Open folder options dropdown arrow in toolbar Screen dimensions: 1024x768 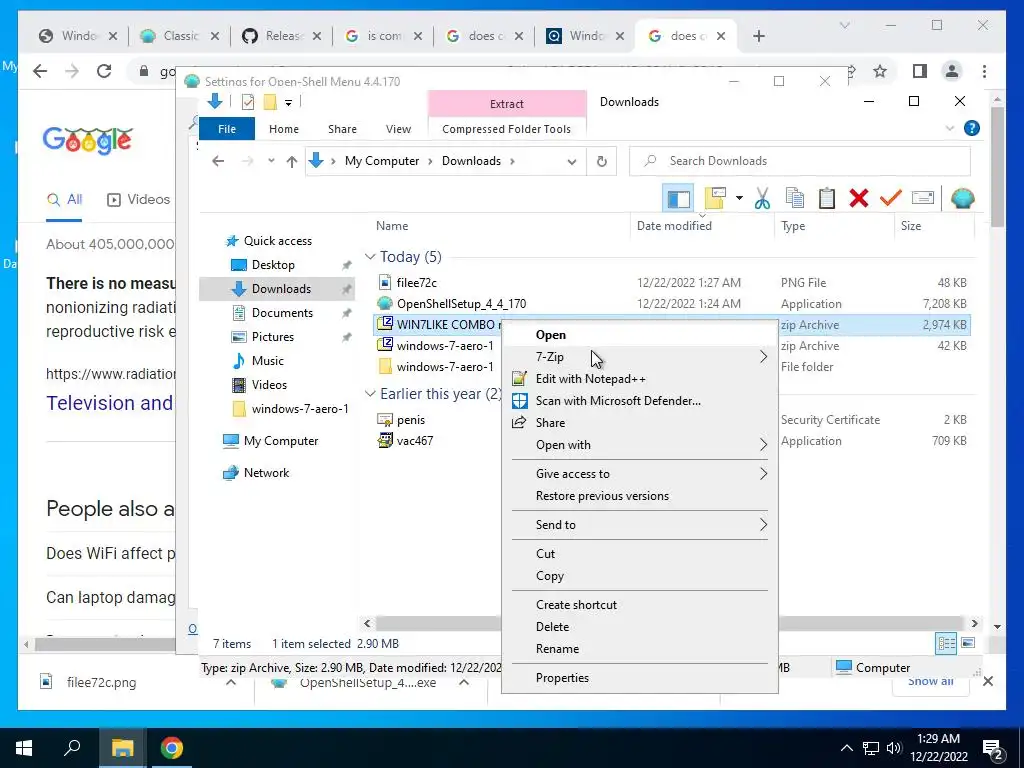point(739,198)
